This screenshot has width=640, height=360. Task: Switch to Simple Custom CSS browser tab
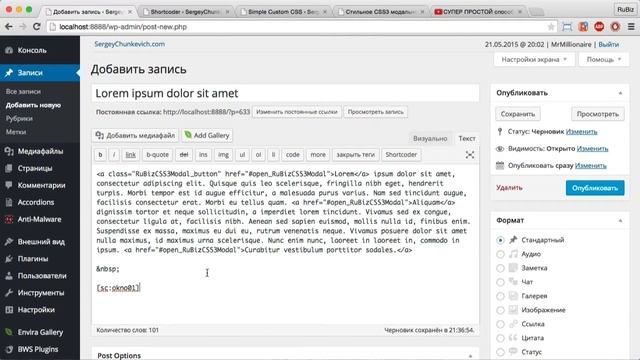[x=283, y=12]
